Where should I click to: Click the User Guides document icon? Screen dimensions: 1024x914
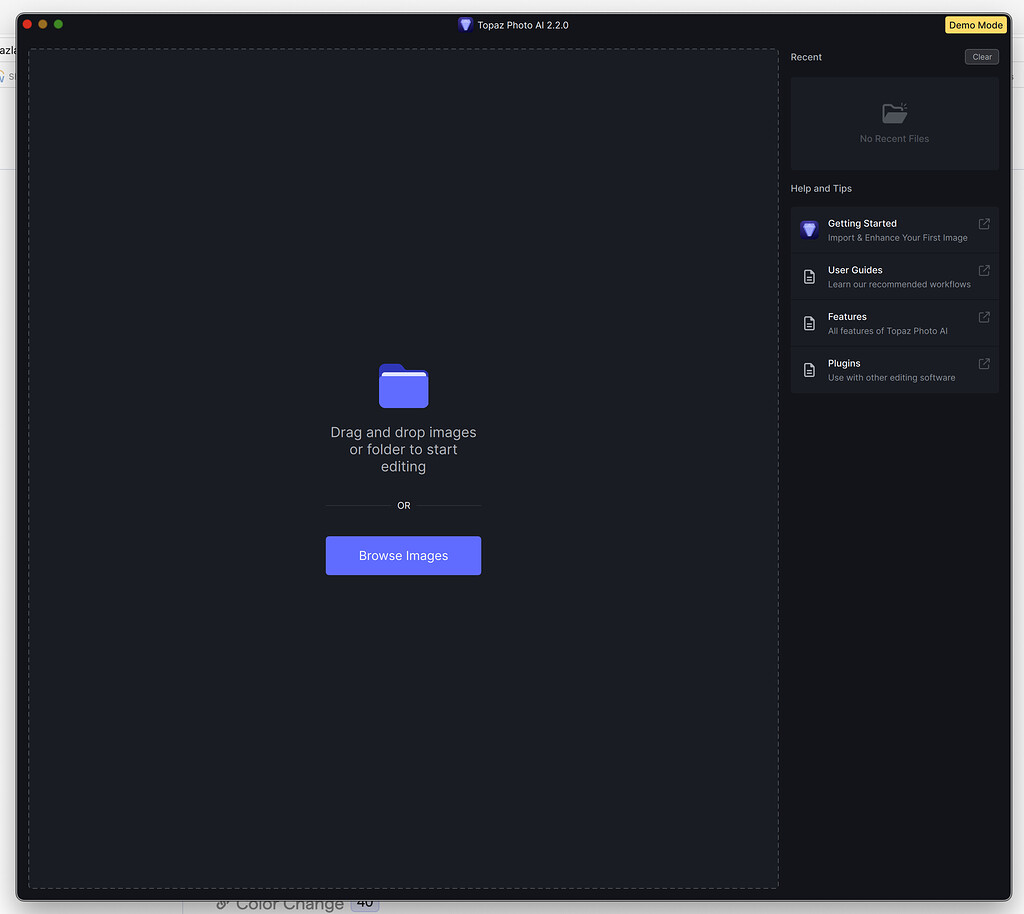point(809,276)
